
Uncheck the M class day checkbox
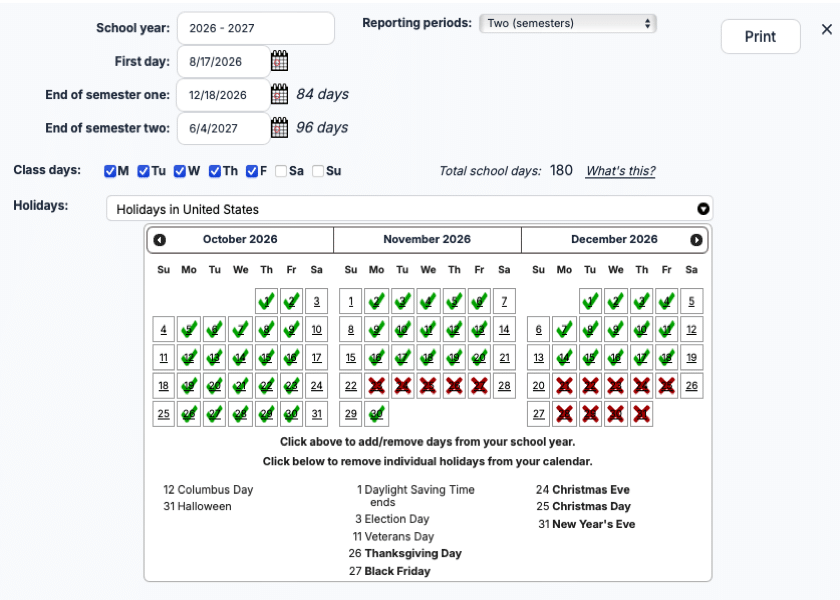[110, 171]
